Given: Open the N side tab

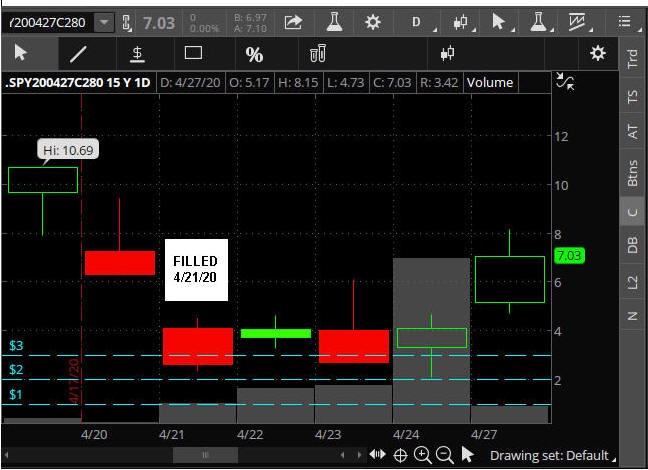Looking at the screenshot, I should [x=632, y=316].
